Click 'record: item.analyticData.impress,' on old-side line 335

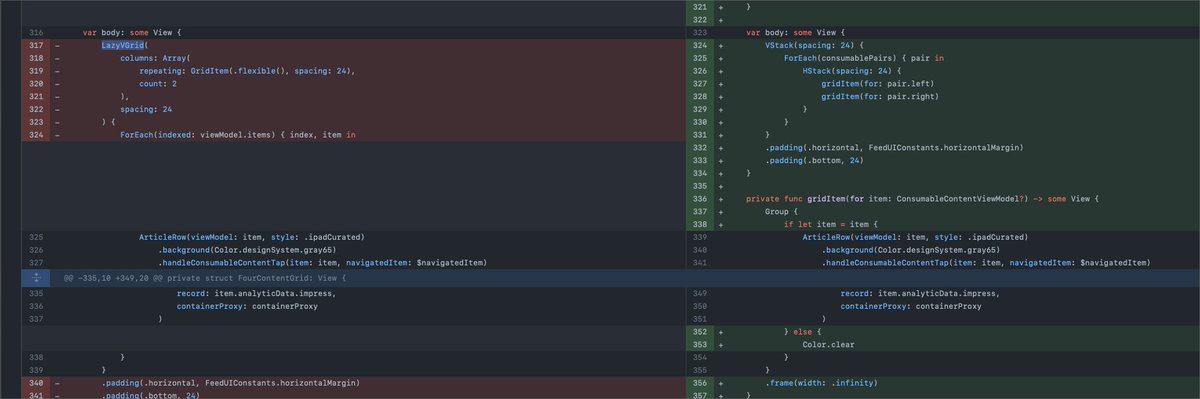click(x=256, y=294)
